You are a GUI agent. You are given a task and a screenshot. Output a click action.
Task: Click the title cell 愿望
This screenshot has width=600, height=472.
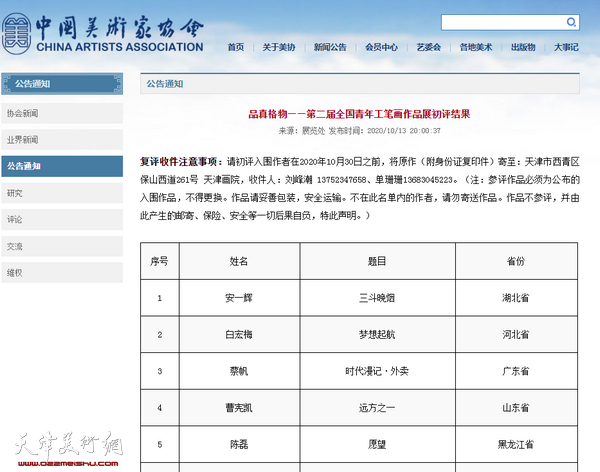pyautogui.click(x=377, y=444)
